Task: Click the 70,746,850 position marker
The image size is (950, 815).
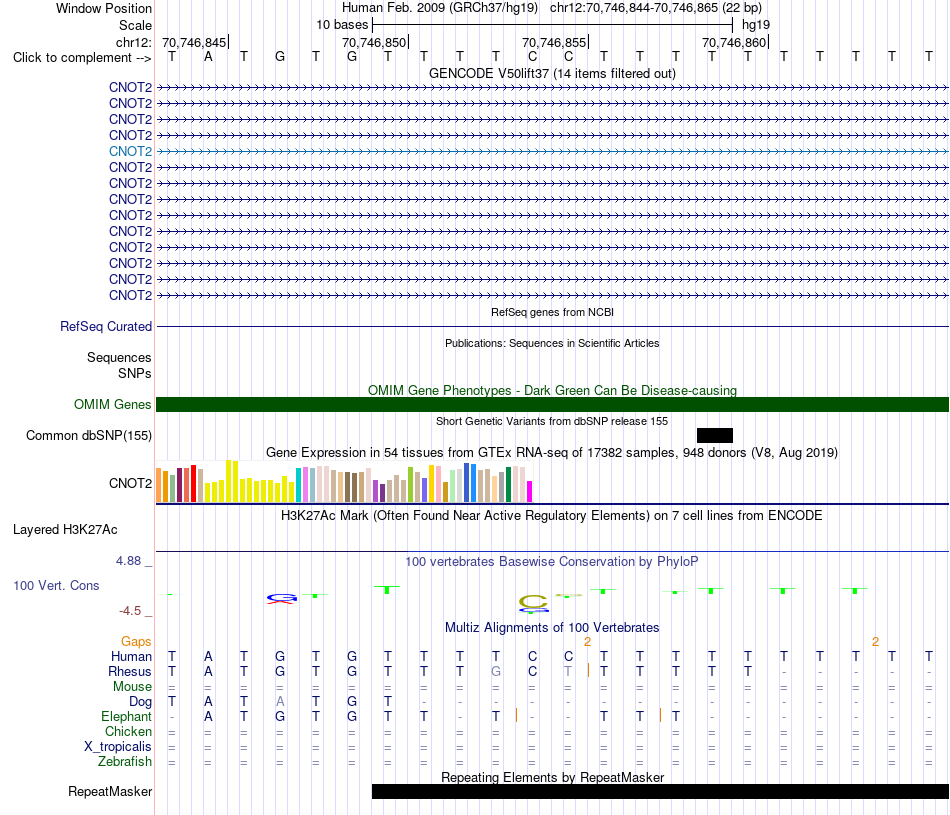Action: [x=374, y=42]
